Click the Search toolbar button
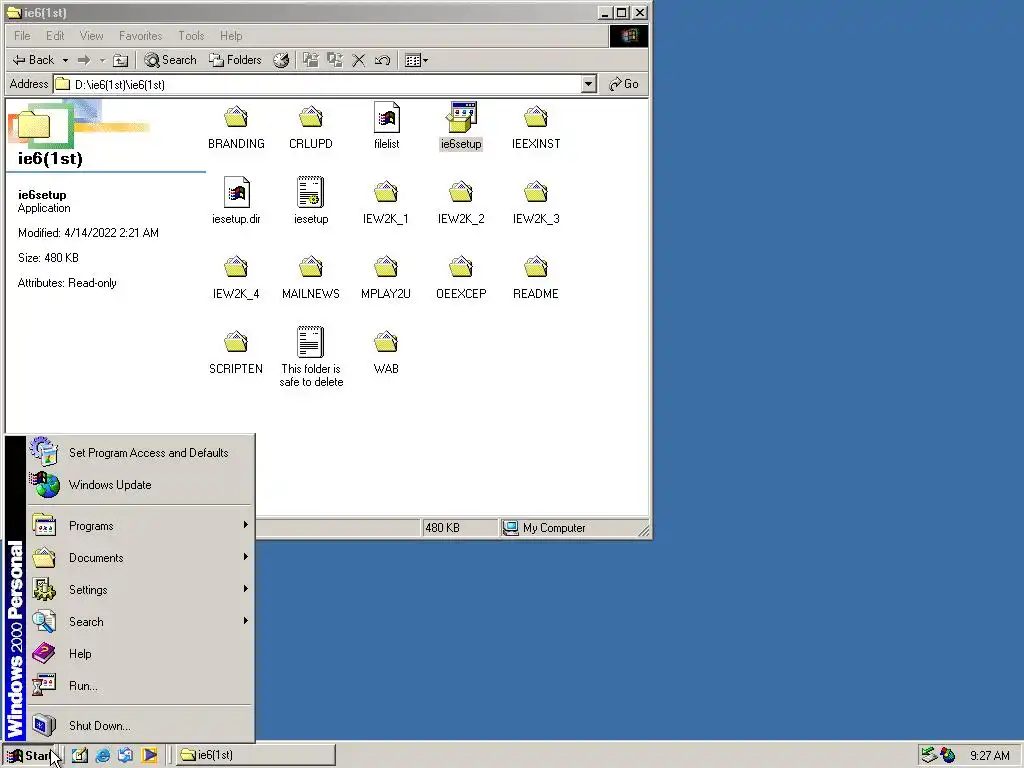 click(x=170, y=60)
